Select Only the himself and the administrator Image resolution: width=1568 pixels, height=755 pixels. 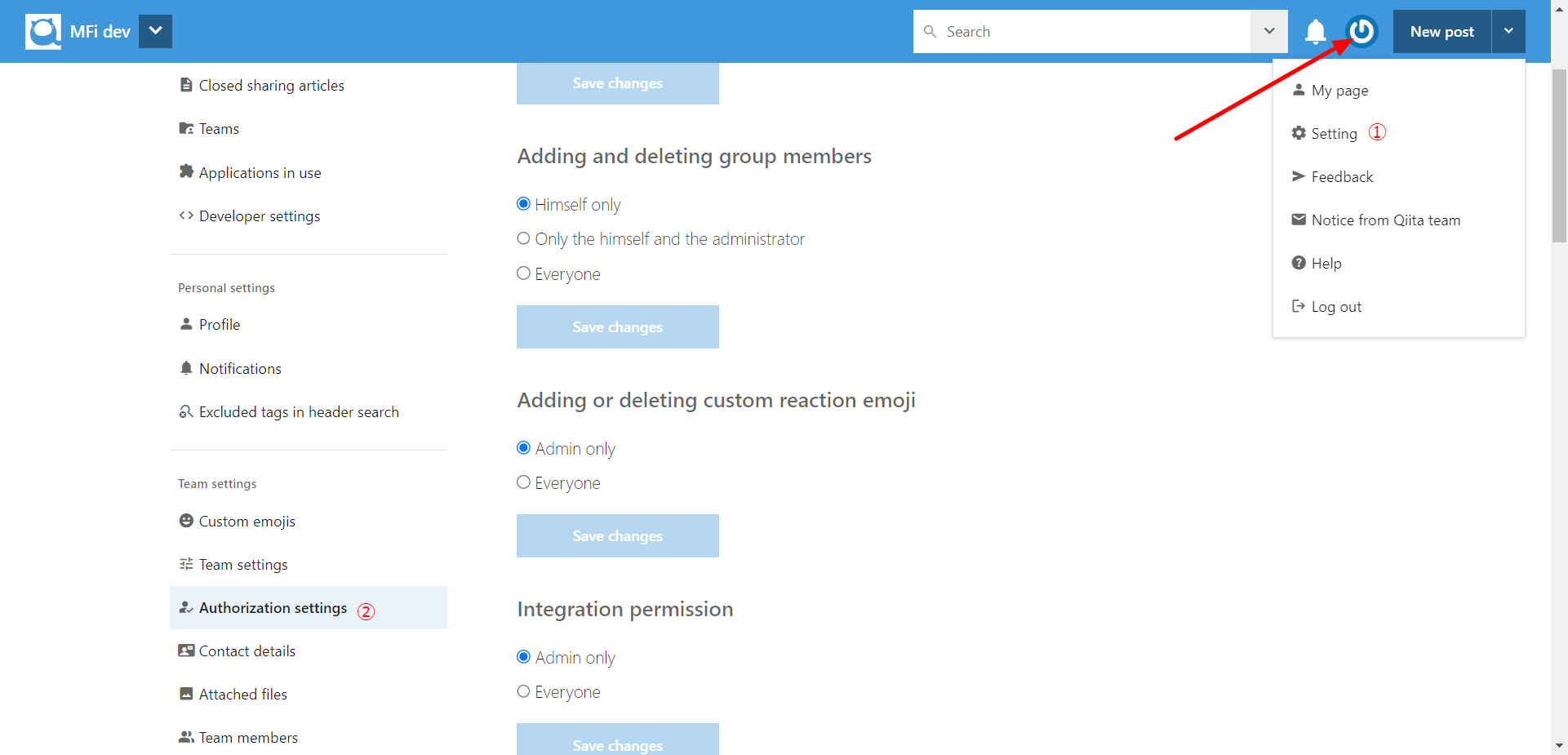click(524, 238)
